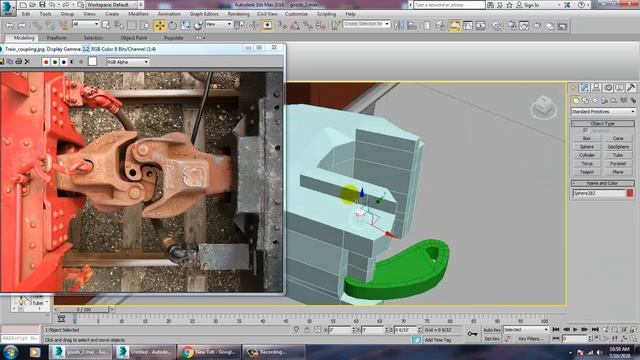Click the object name field Sphere382

coord(598,193)
